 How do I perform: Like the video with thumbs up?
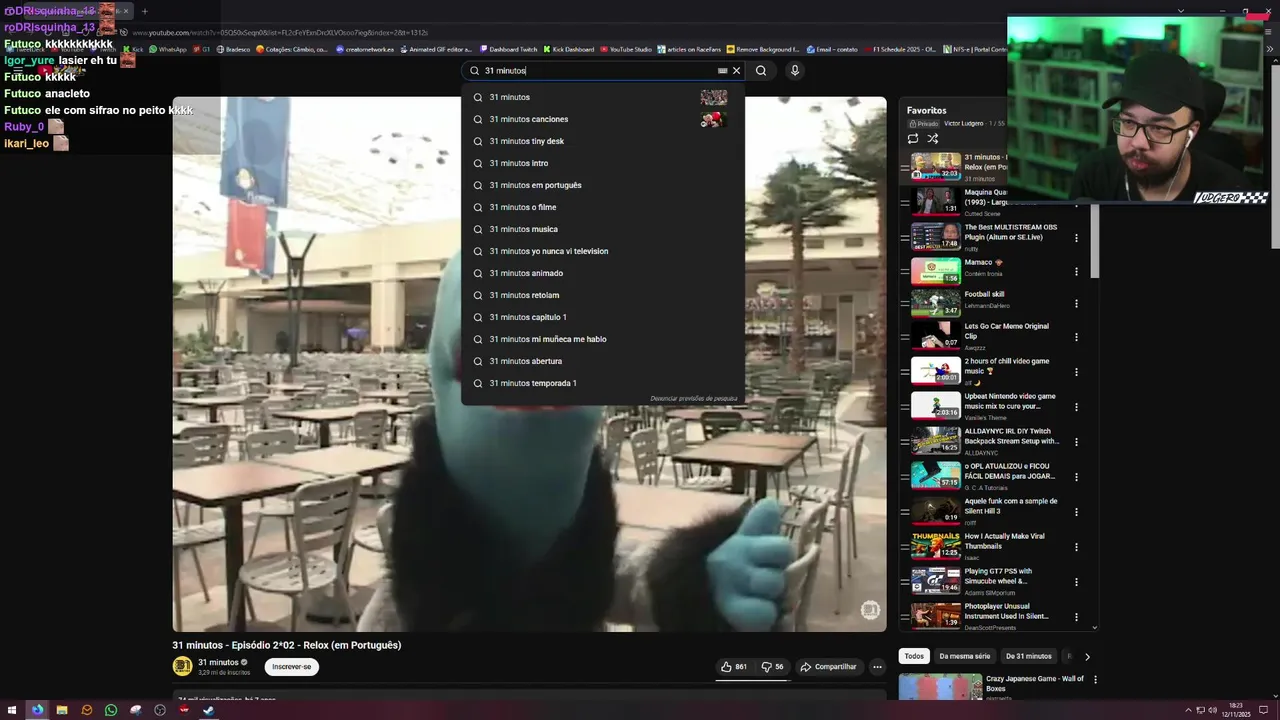(x=734, y=667)
